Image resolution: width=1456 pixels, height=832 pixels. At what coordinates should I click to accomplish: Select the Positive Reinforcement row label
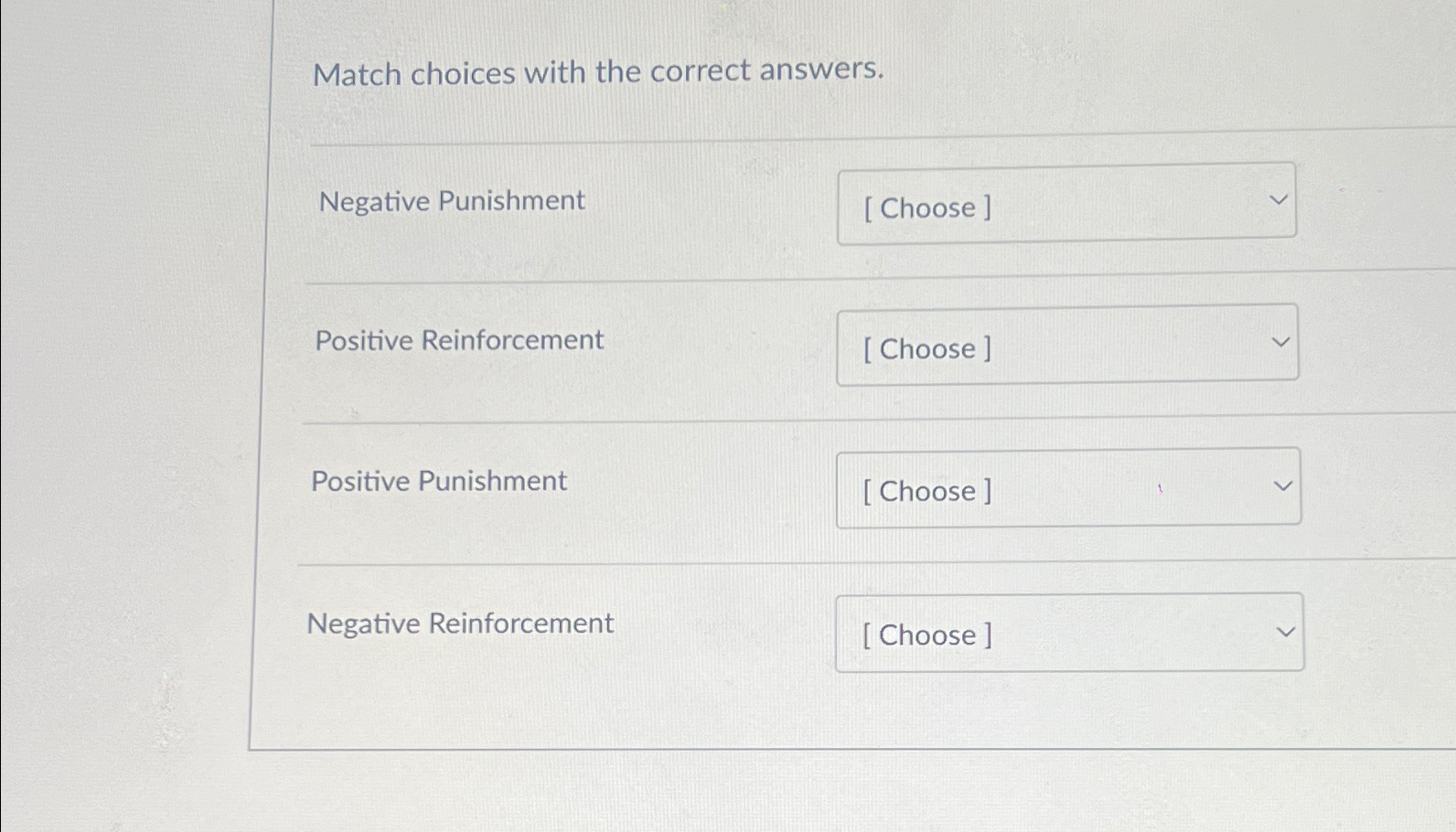[x=458, y=340]
